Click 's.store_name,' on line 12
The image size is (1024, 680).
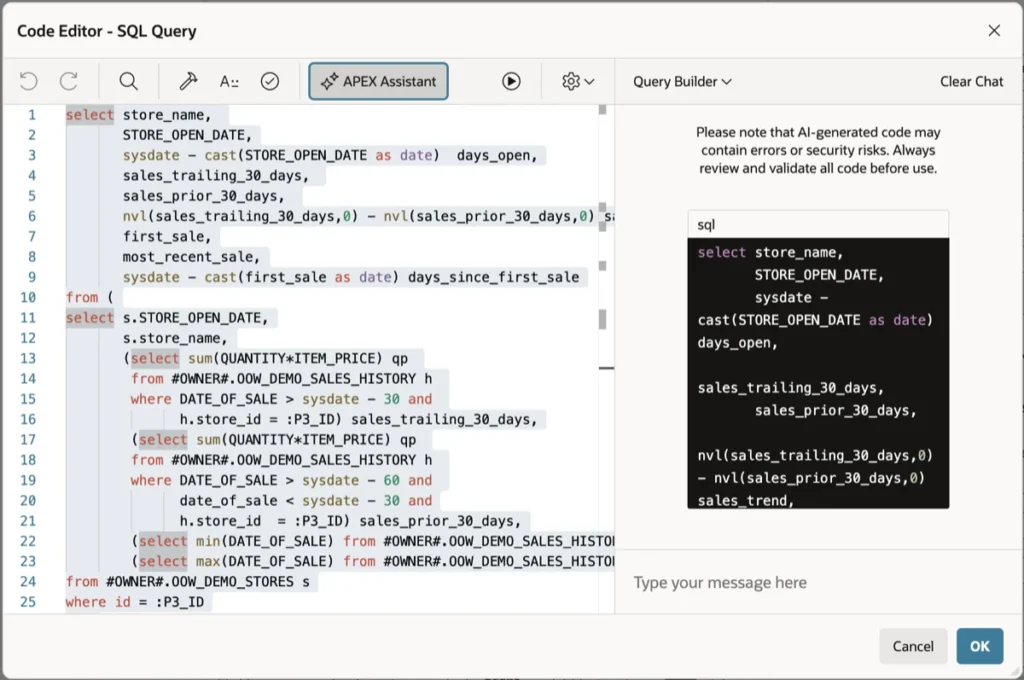click(174, 338)
